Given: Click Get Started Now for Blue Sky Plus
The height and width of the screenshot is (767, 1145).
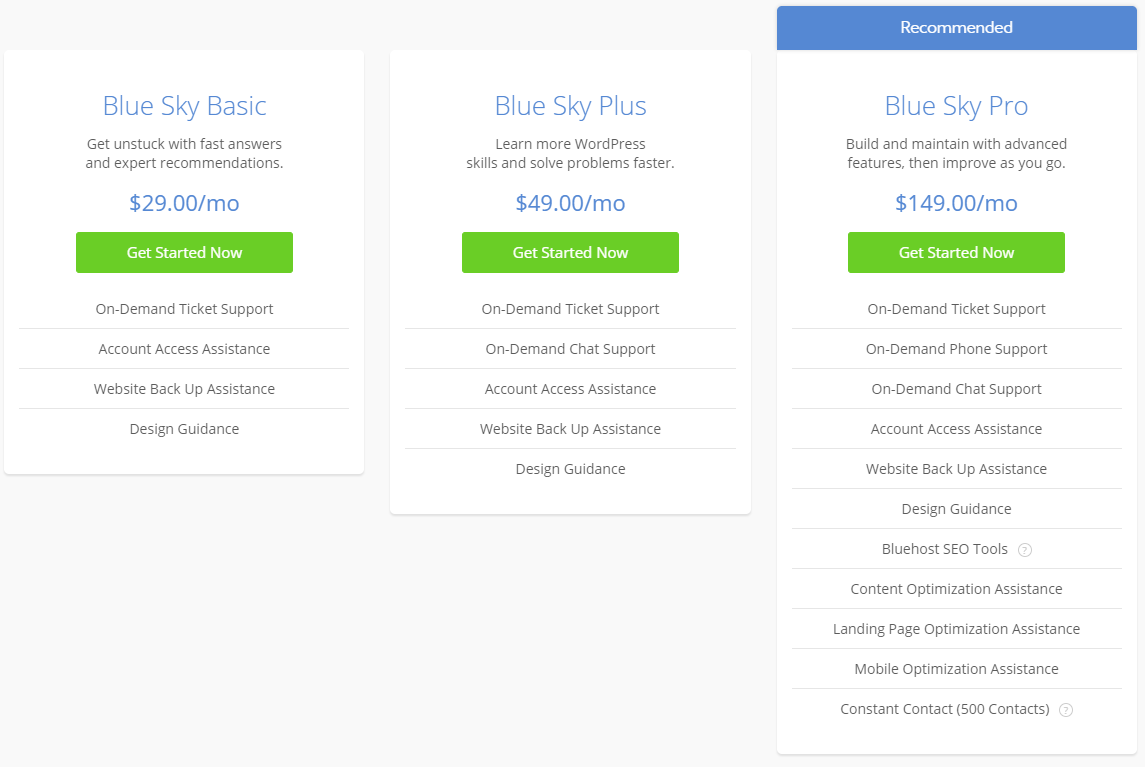Looking at the screenshot, I should (570, 253).
